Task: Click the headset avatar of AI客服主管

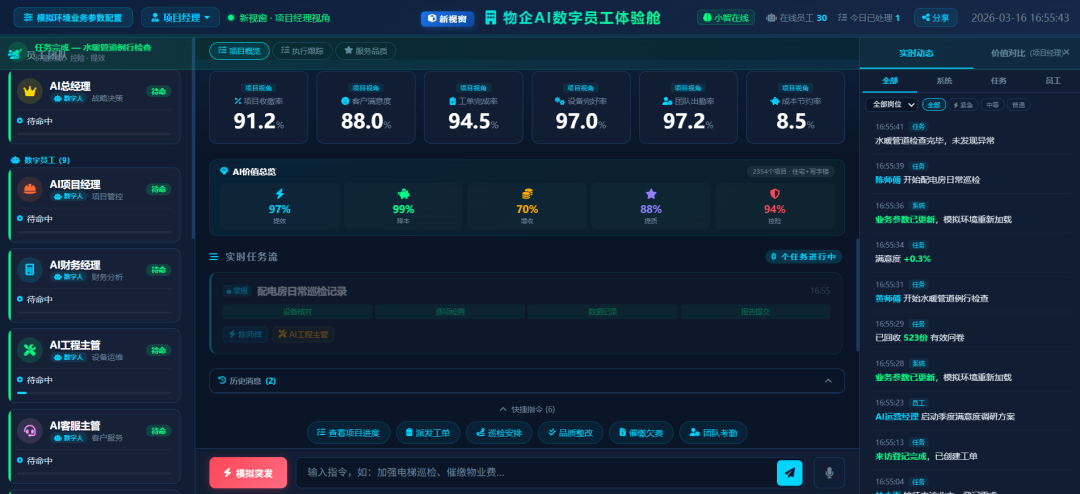Action: (30, 431)
